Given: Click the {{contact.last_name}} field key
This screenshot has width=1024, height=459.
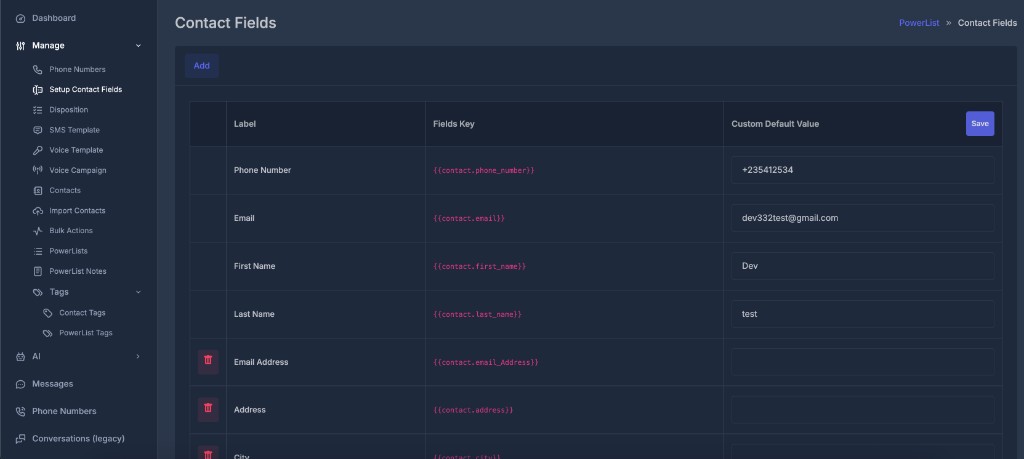Looking at the screenshot, I should tap(477, 314).
